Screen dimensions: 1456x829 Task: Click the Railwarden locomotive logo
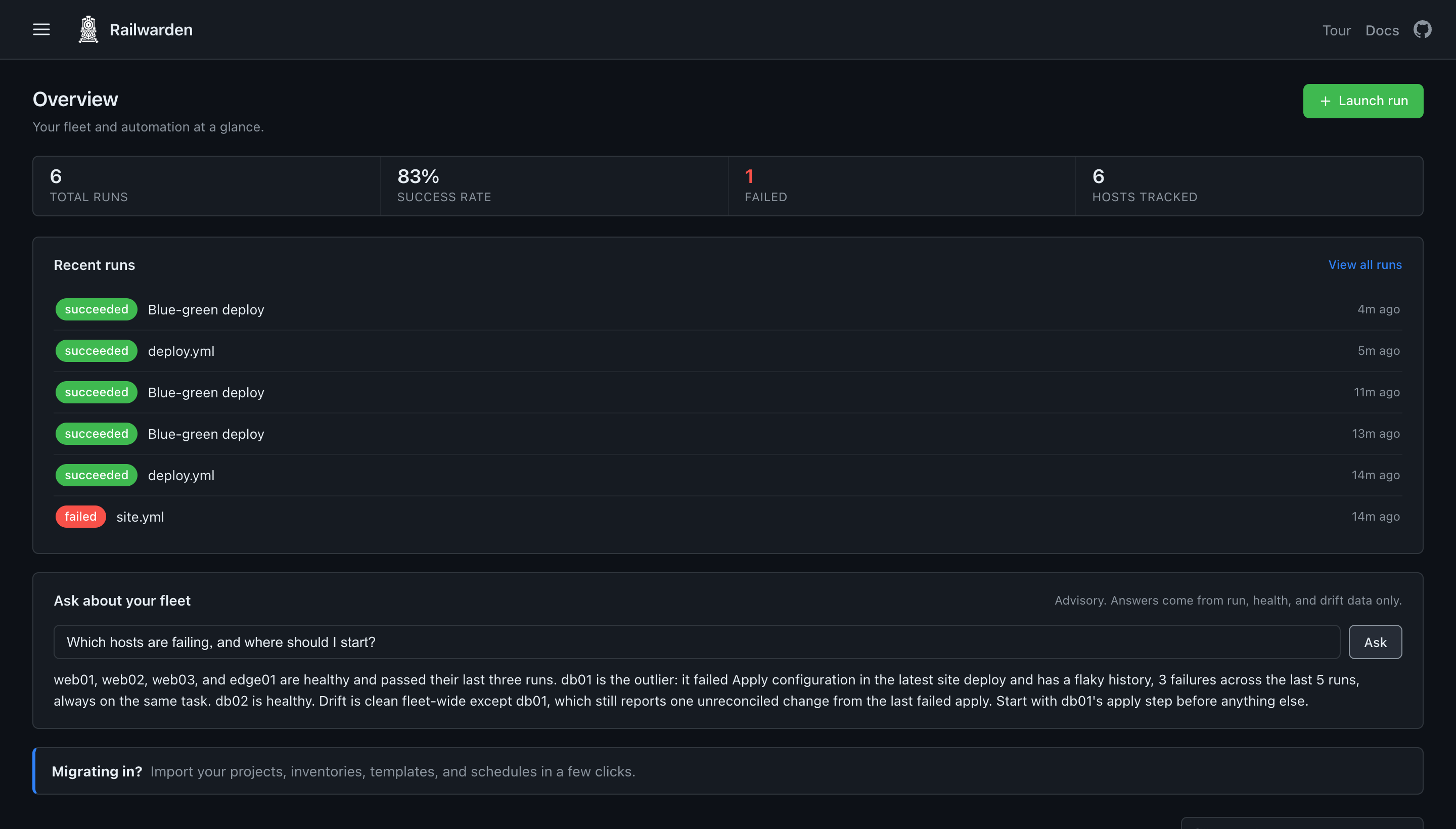tap(88, 30)
